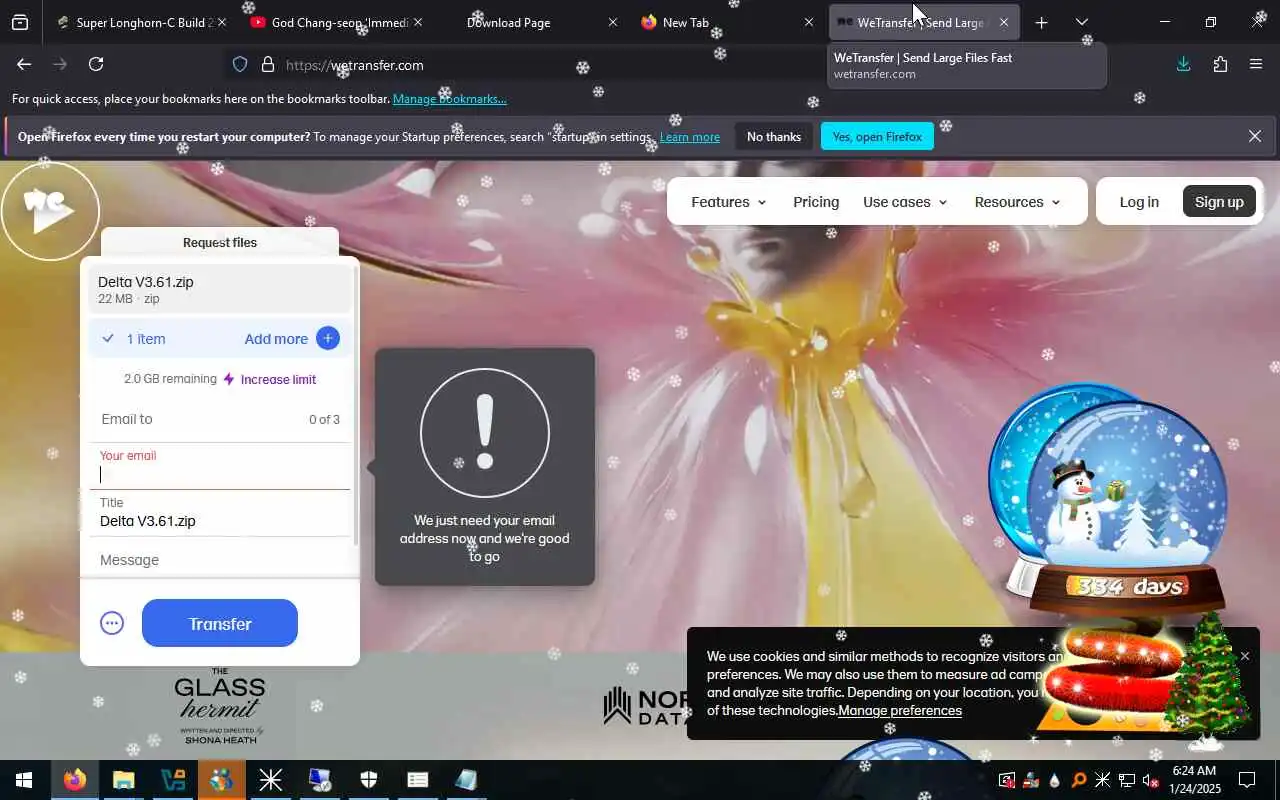
Task: Click the Sign up button
Action: click(x=1219, y=202)
